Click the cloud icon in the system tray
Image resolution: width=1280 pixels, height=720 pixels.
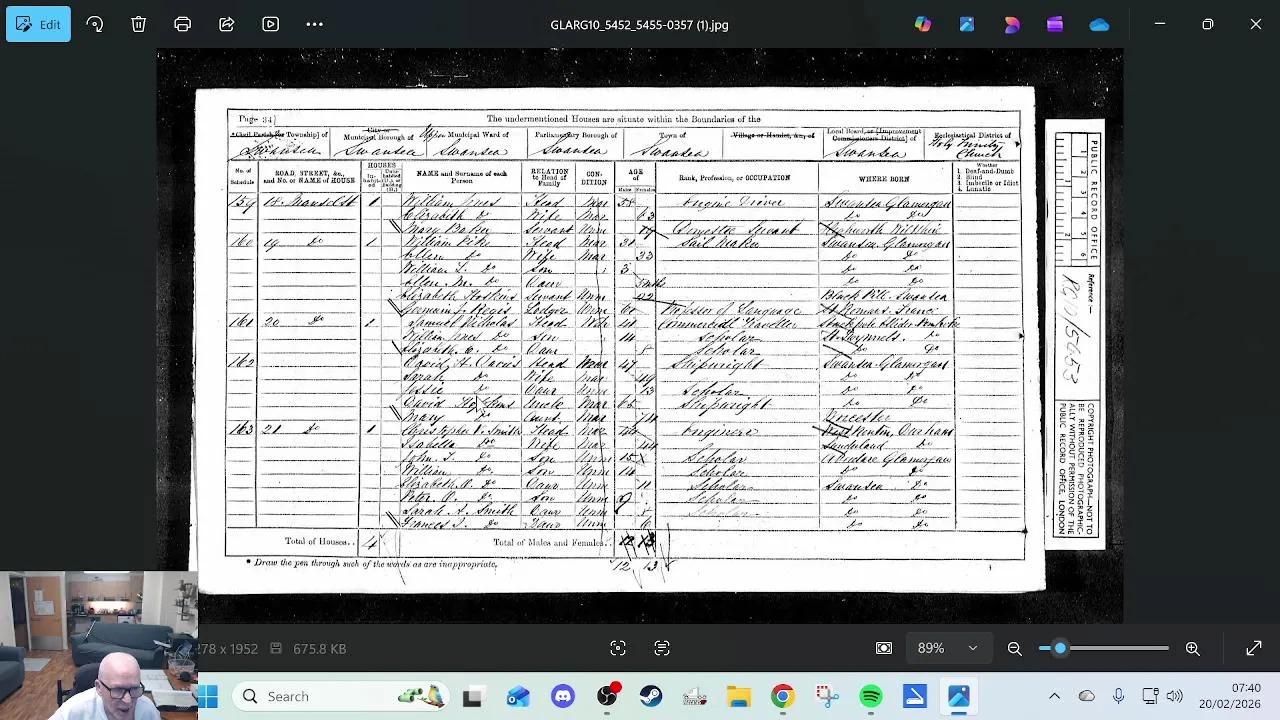click(x=1087, y=696)
